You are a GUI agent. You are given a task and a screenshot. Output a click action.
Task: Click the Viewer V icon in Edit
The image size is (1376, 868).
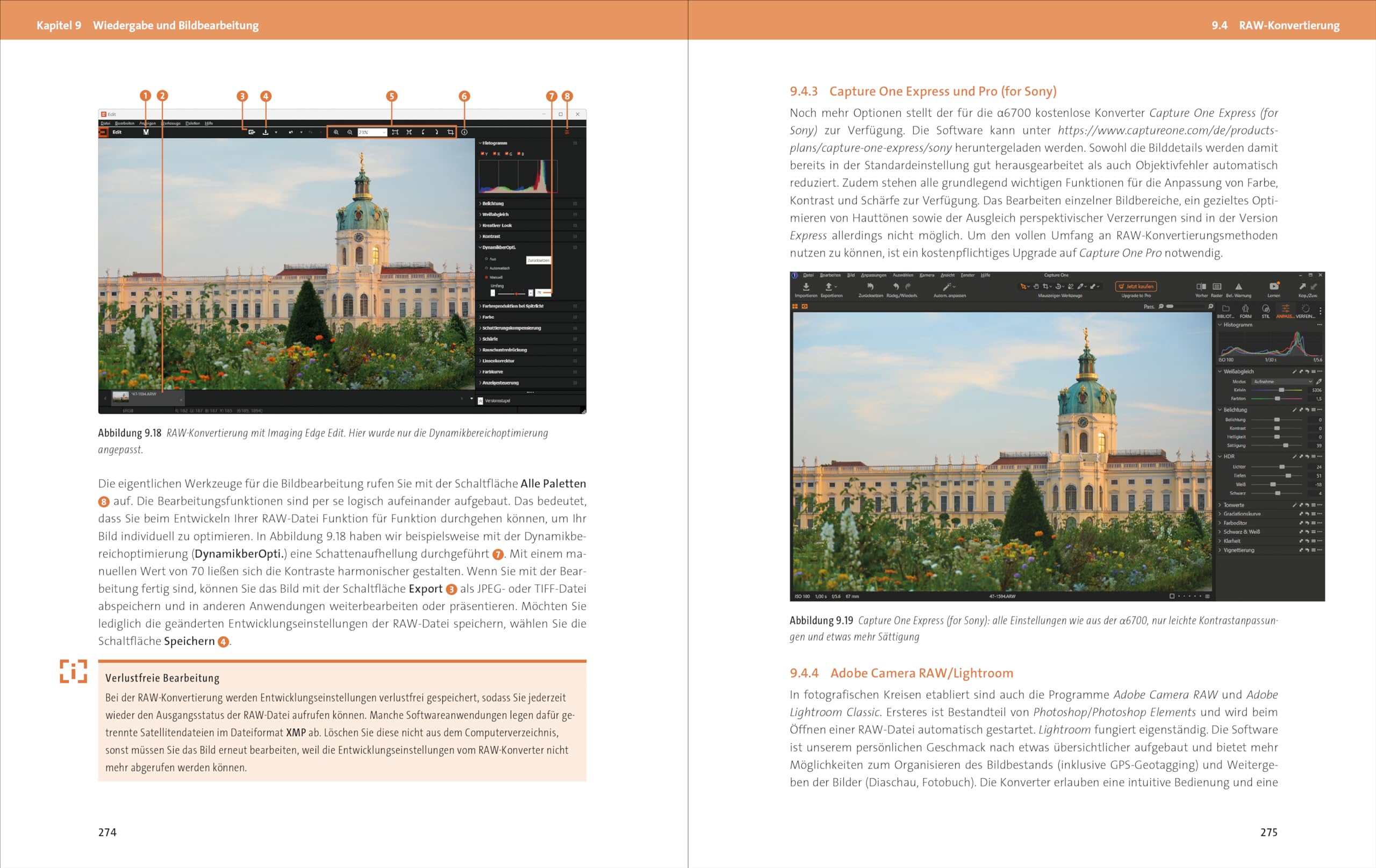coord(146,132)
